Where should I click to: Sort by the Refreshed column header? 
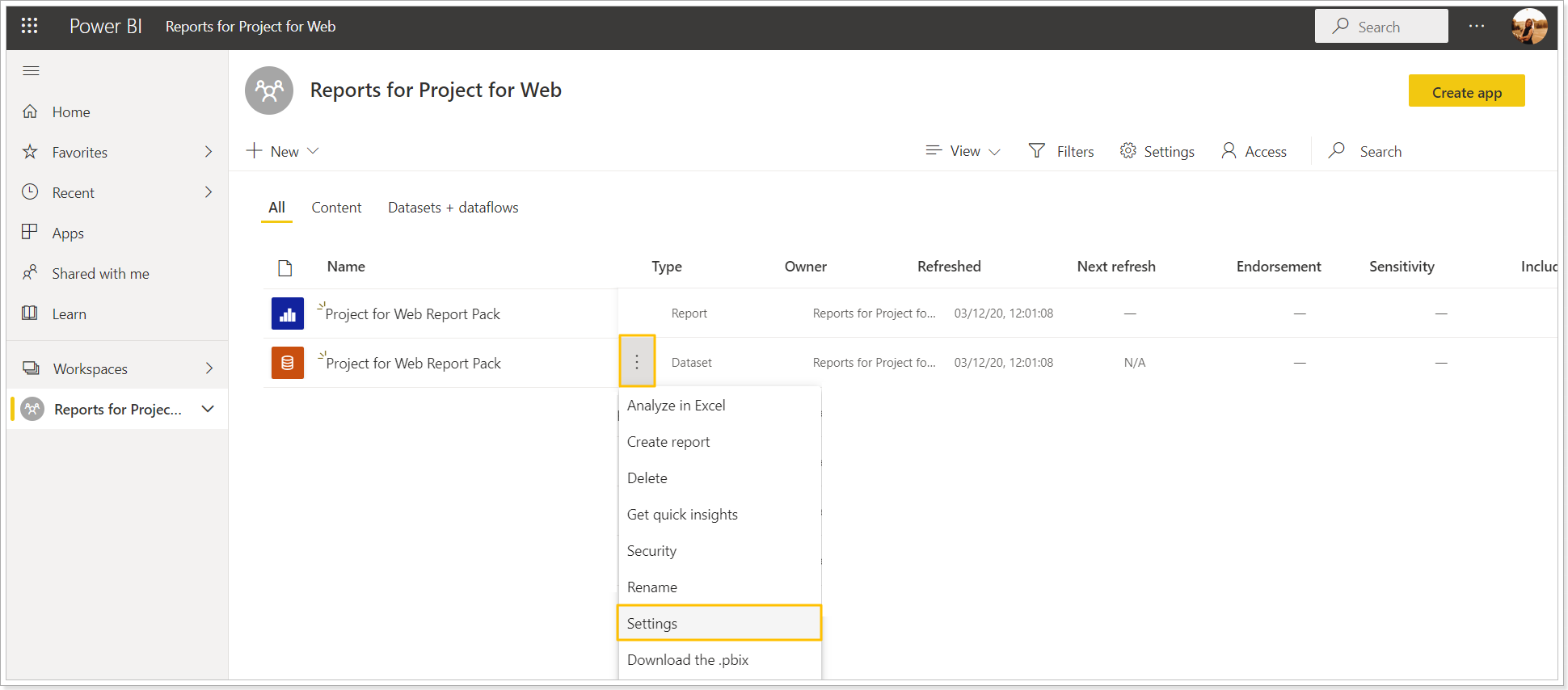point(949,267)
